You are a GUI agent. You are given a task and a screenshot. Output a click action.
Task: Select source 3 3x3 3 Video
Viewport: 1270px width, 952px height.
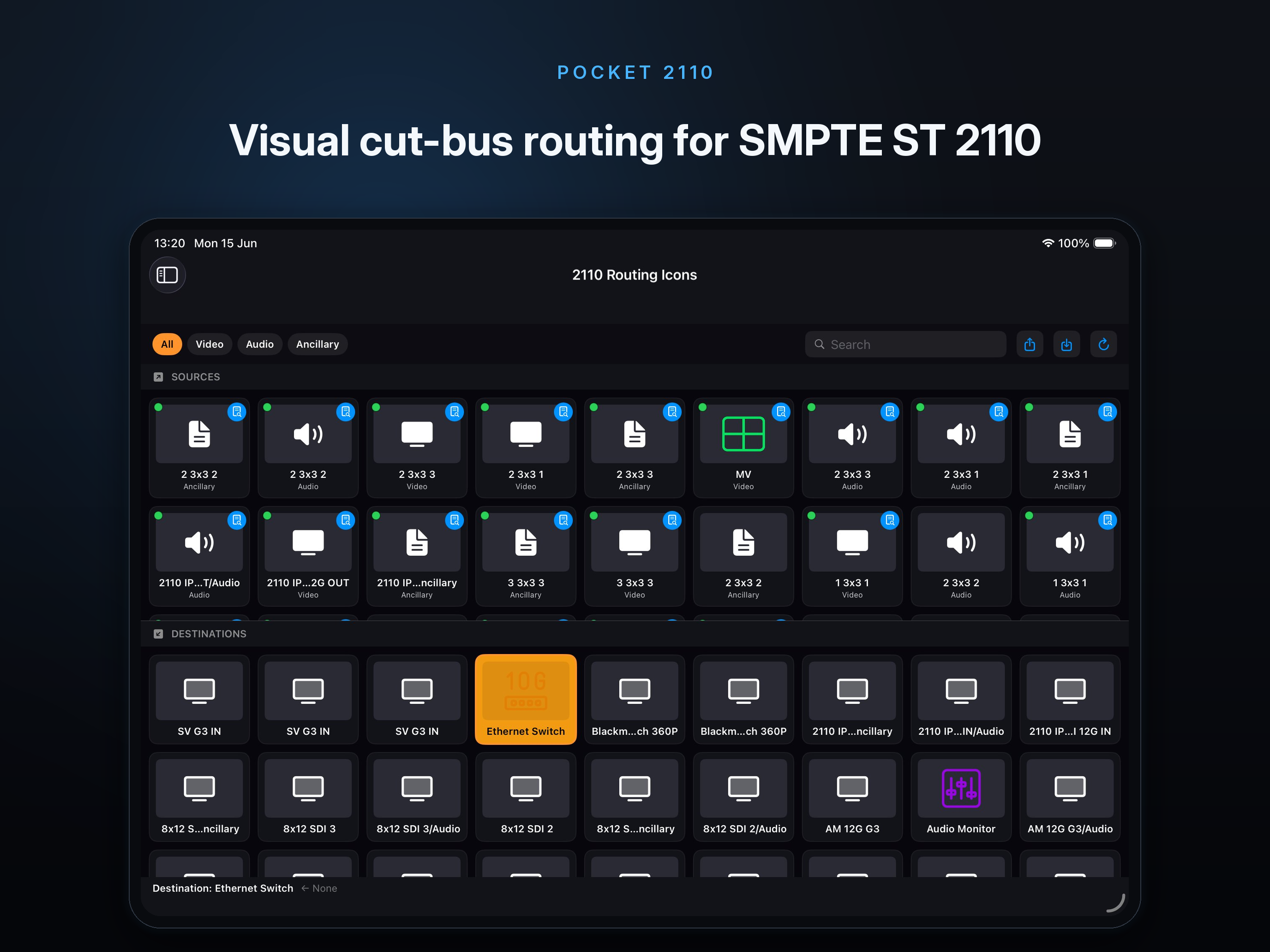[x=635, y=556]
